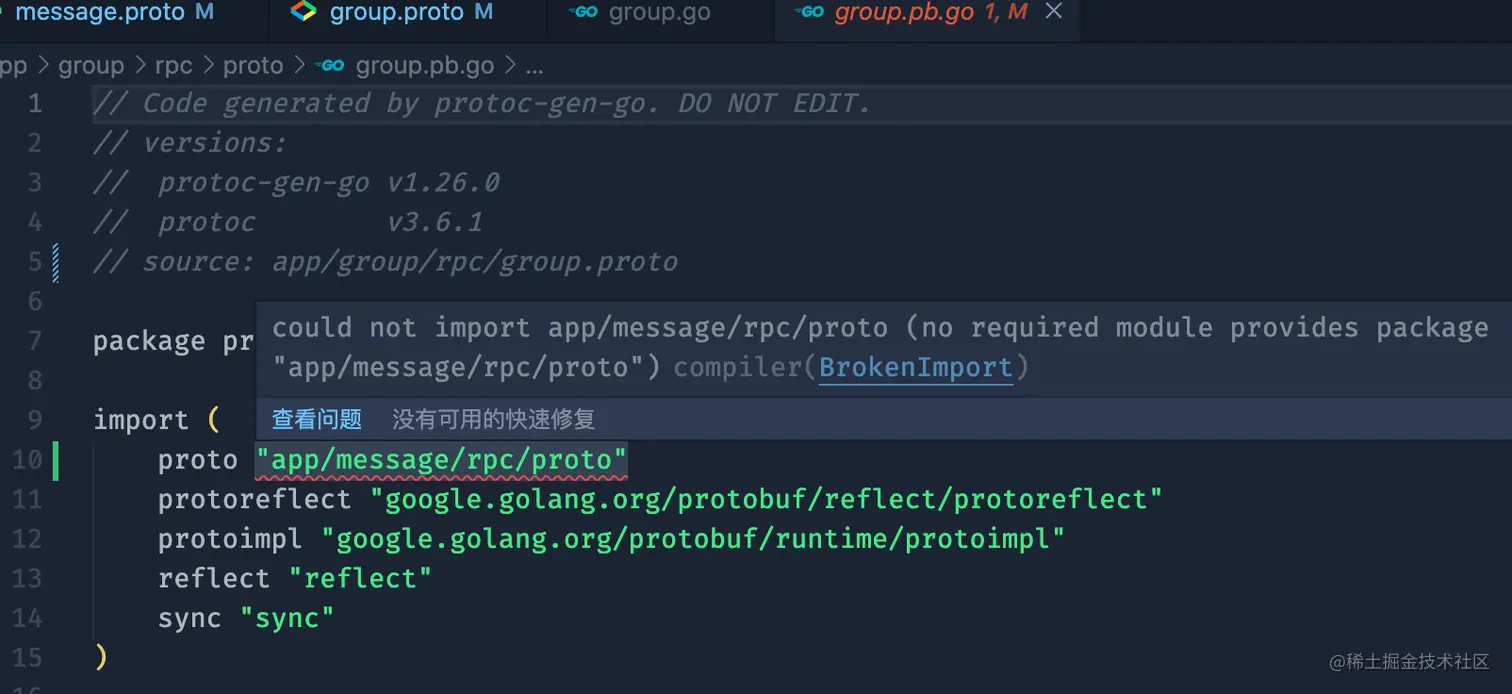Click line number 10 in gutter
The image size is (1512, 694).
27,460
